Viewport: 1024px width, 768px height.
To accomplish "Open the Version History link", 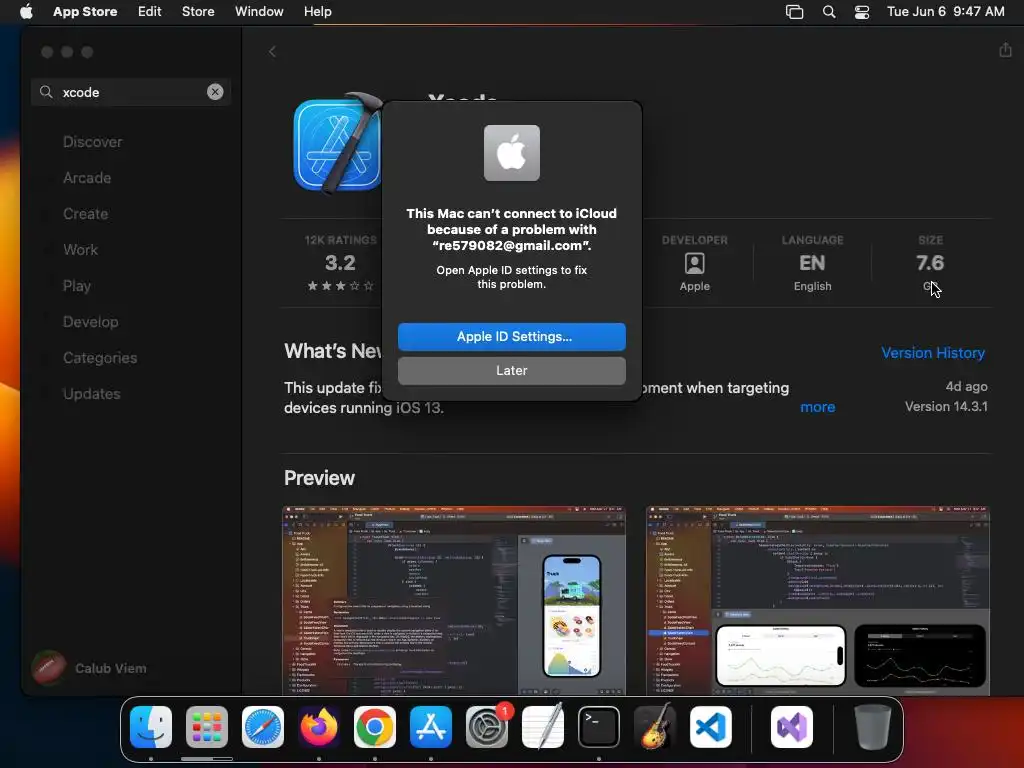I will (933, 353).
